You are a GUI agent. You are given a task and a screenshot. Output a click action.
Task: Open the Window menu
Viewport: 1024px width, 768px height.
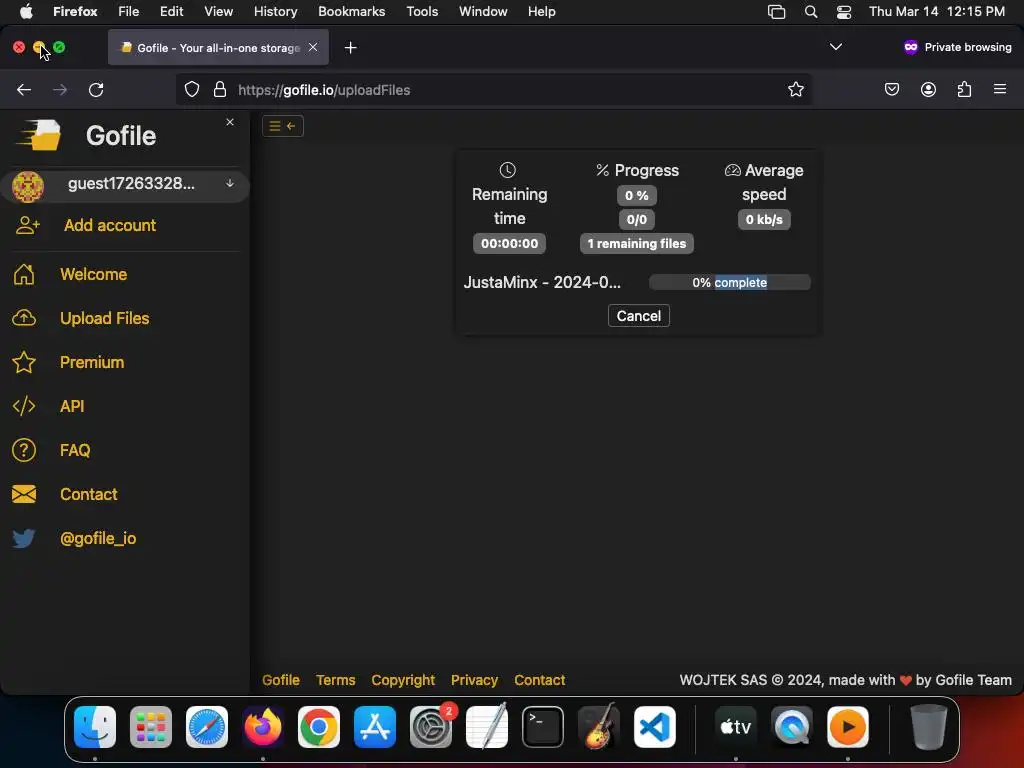(x=483, y=12)
